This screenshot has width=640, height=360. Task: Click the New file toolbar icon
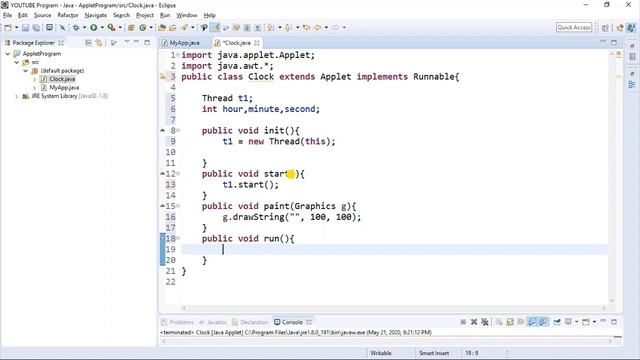coord(8,27)
